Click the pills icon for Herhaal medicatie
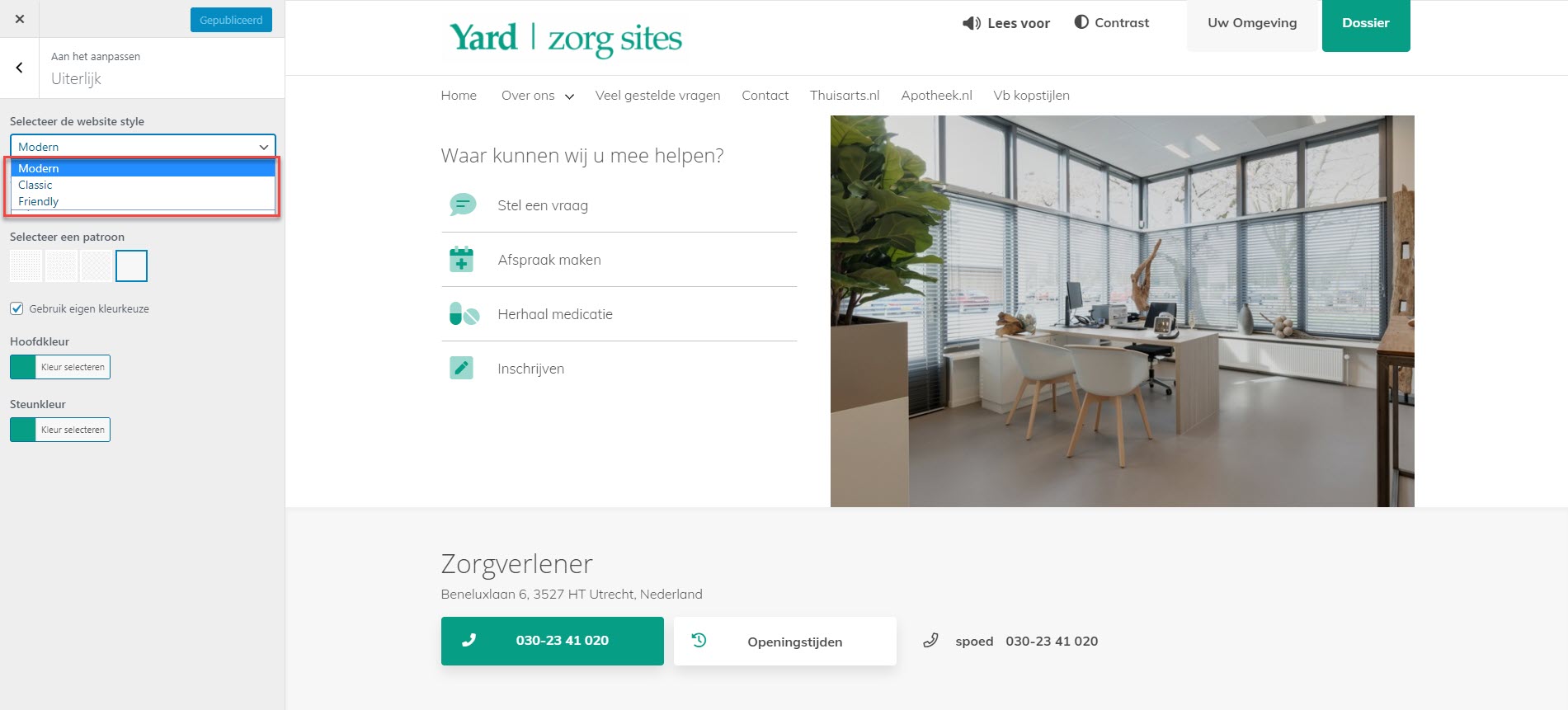Image resolution: width=1568 pixels, height=710 pixels. pos(464,313)
